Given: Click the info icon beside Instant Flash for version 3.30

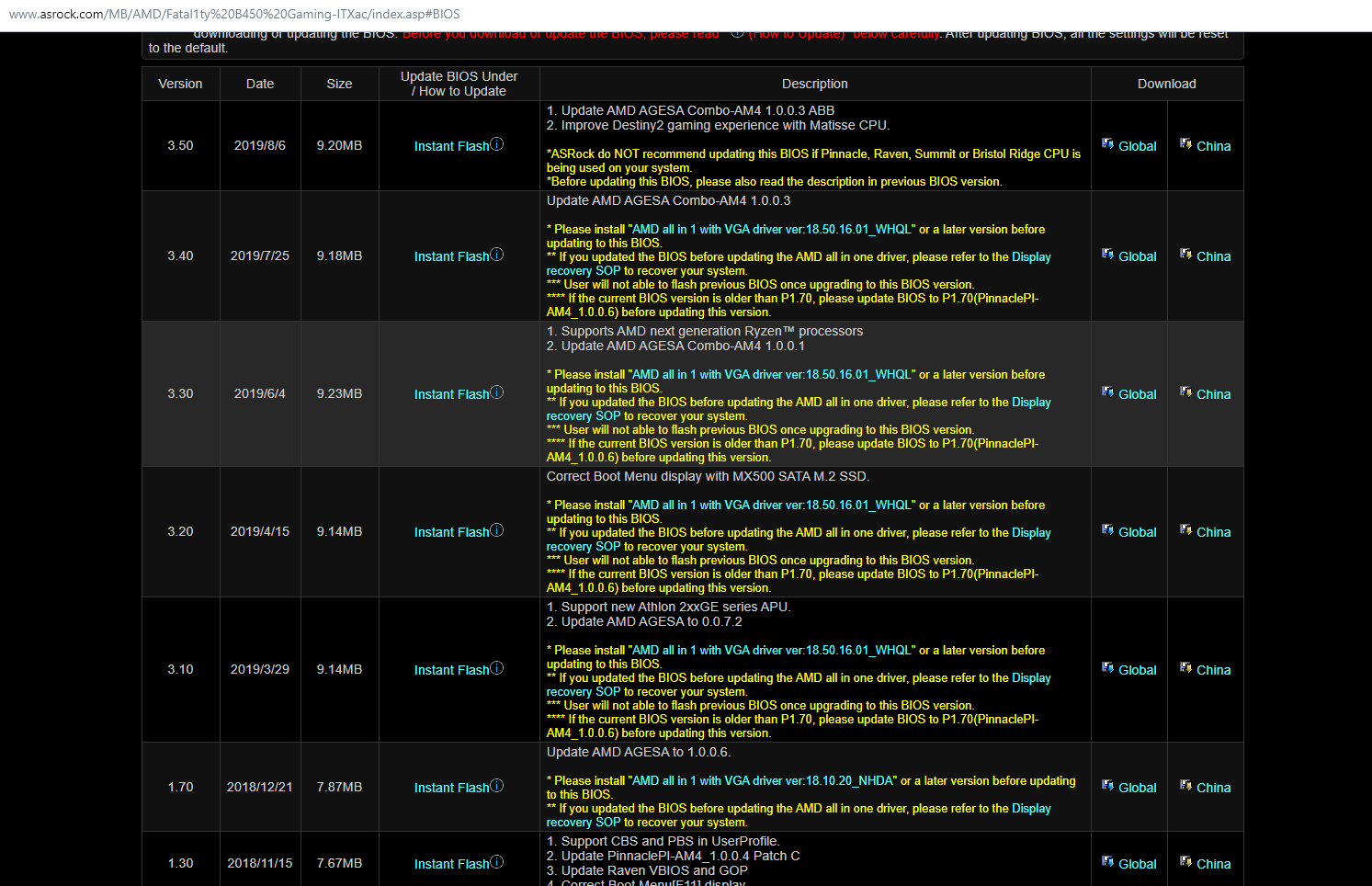Looking at the screenshot, I should 497,392.
